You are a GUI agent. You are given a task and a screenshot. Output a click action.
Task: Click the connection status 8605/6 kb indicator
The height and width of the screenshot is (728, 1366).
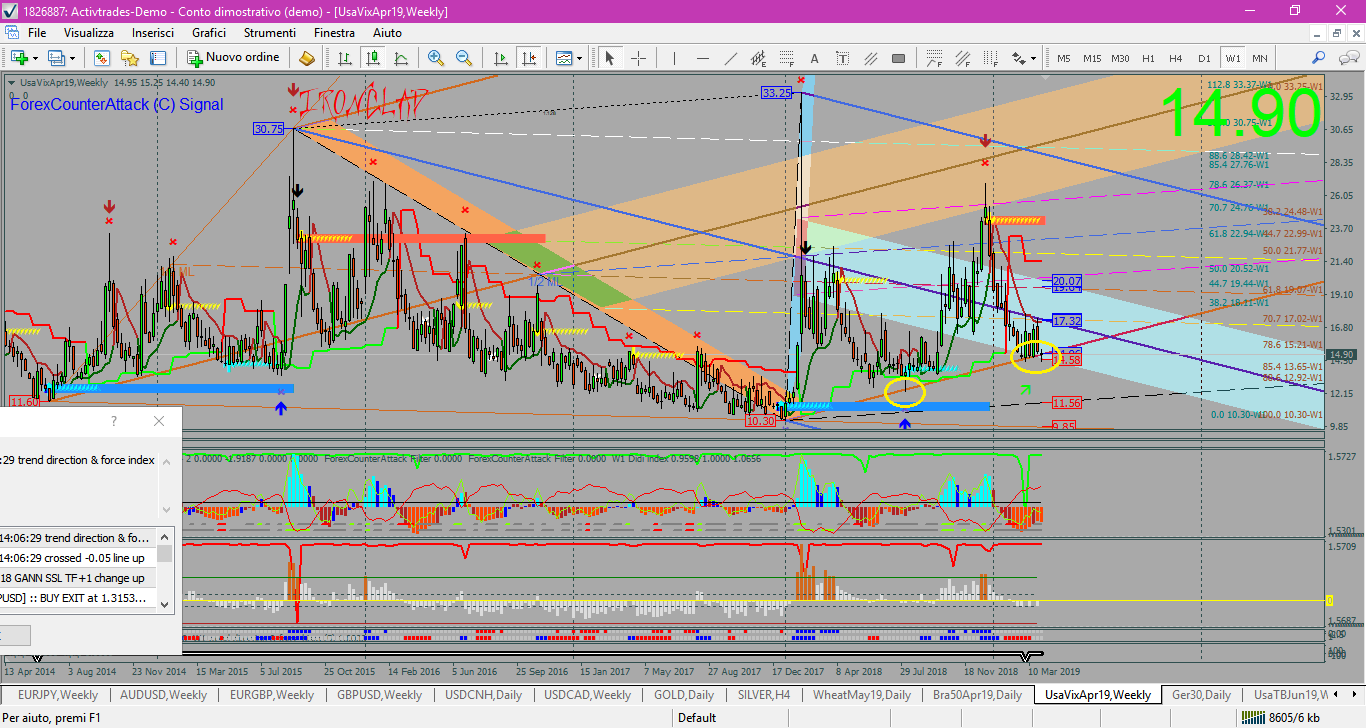(1281, 718)
